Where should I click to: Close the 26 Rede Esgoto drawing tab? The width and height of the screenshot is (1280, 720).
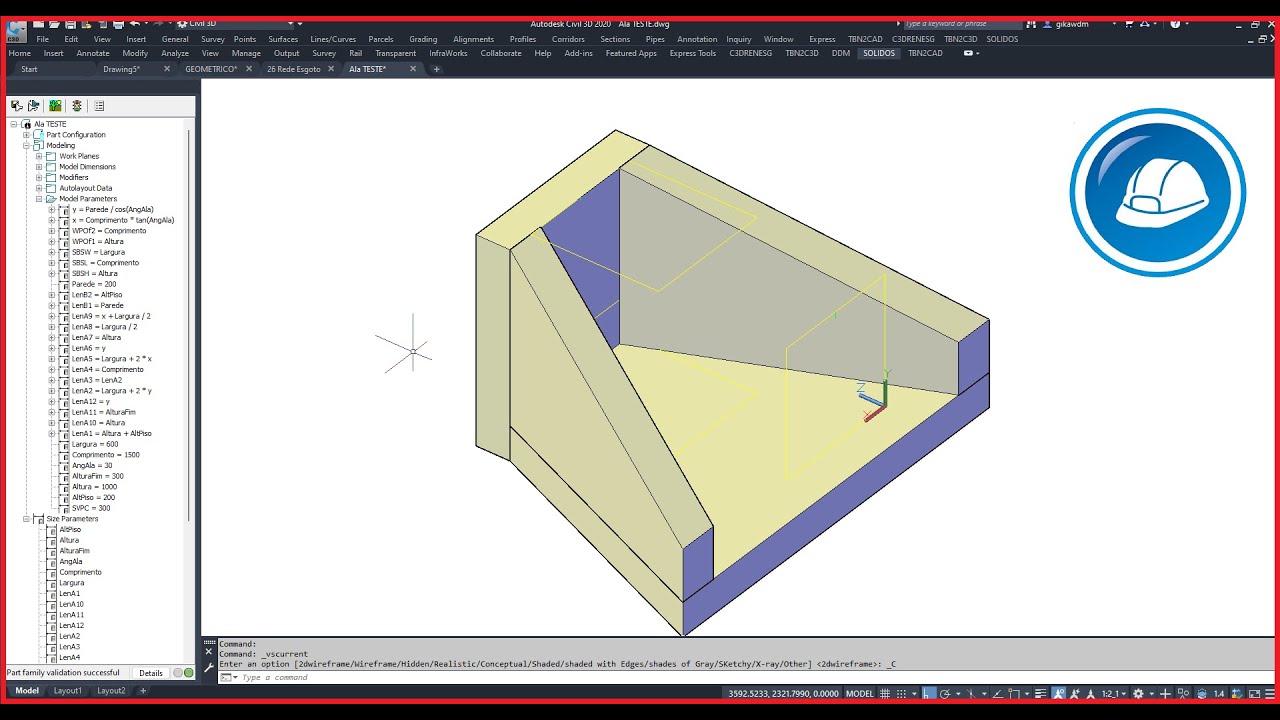click(331, 69)
